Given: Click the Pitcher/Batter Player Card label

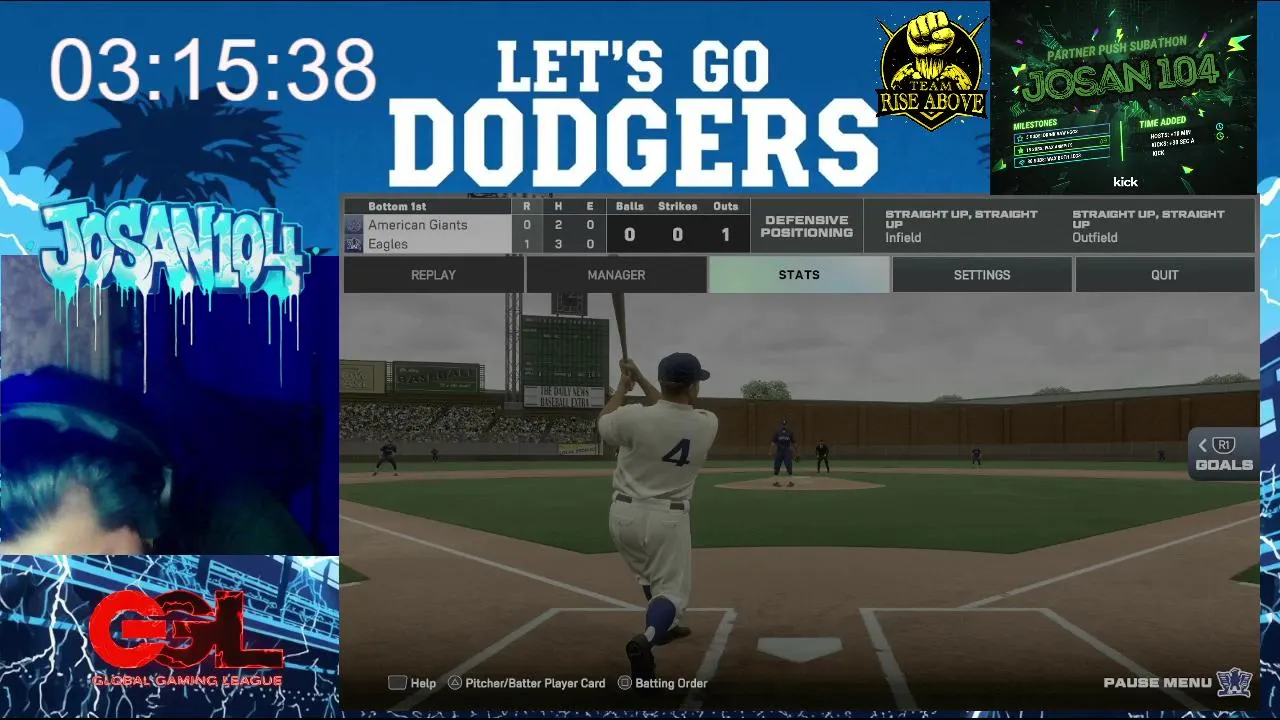Looking at the screenshot, I should pos(535,683).
